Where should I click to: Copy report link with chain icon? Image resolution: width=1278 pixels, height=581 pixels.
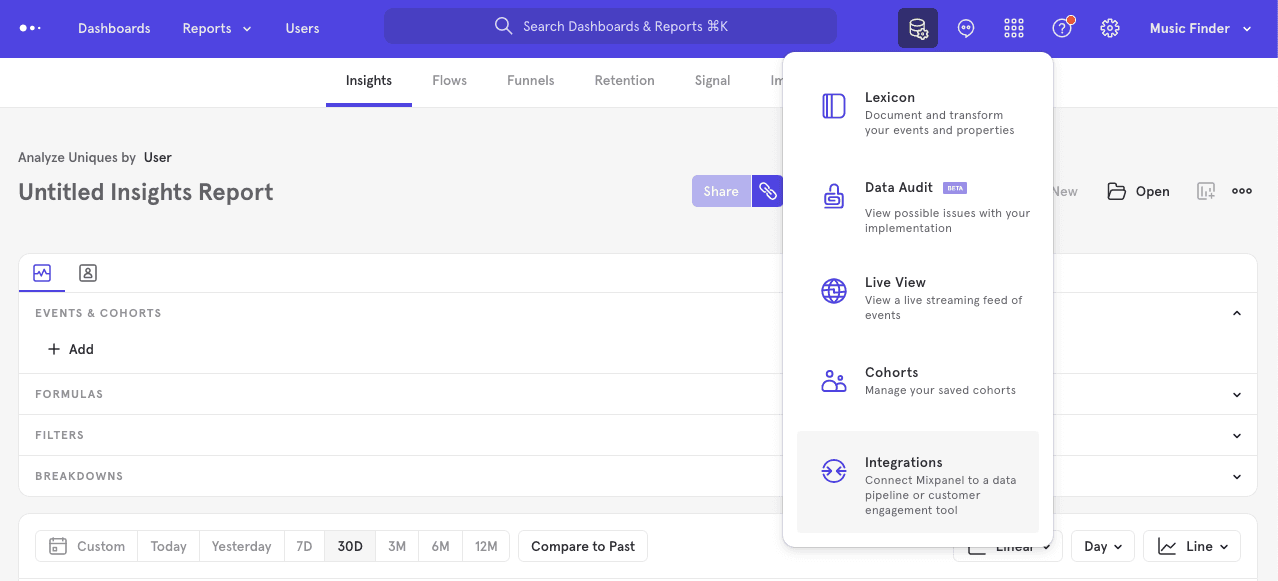[767, 191]
